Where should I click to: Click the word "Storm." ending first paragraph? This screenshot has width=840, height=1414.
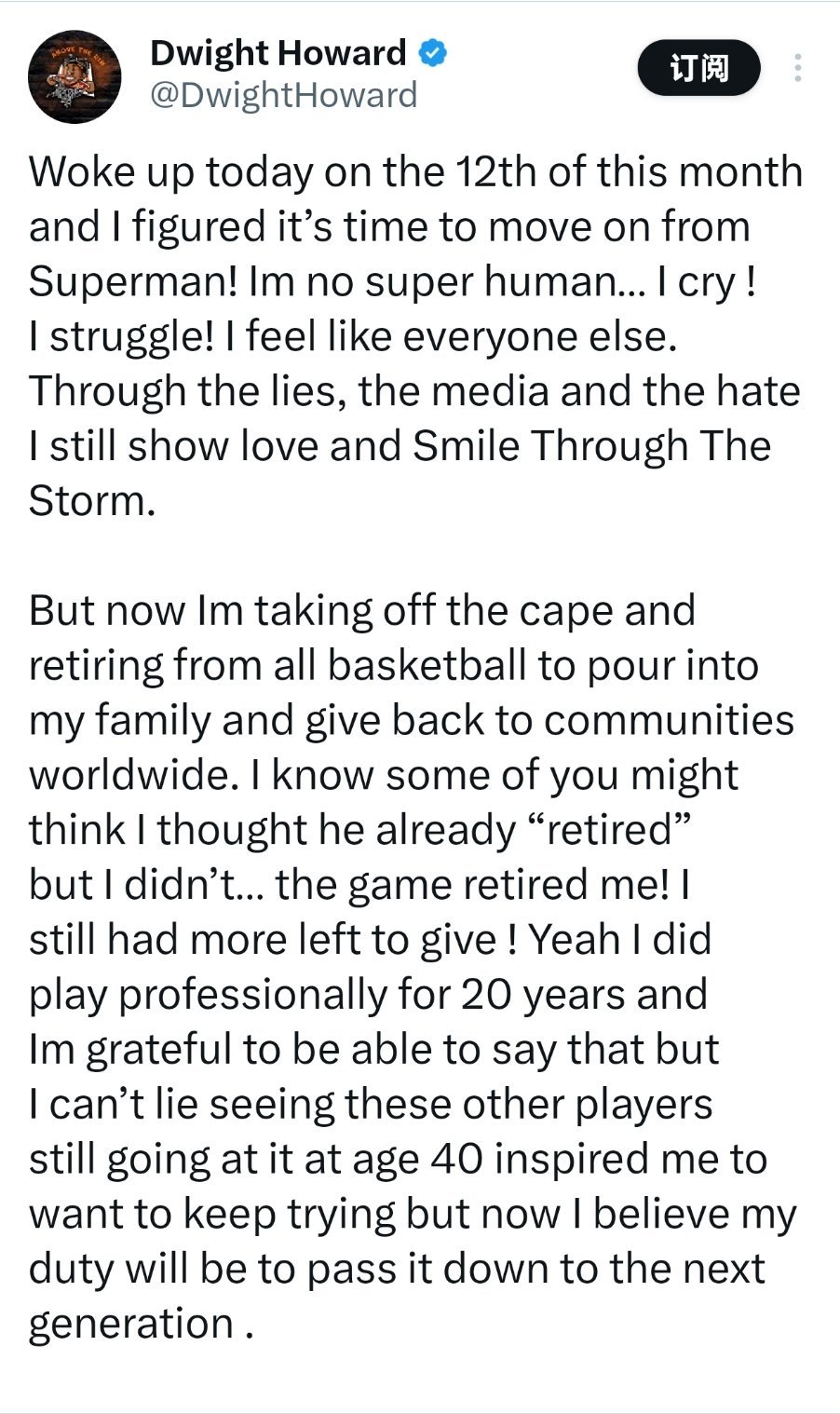[91, 501]
